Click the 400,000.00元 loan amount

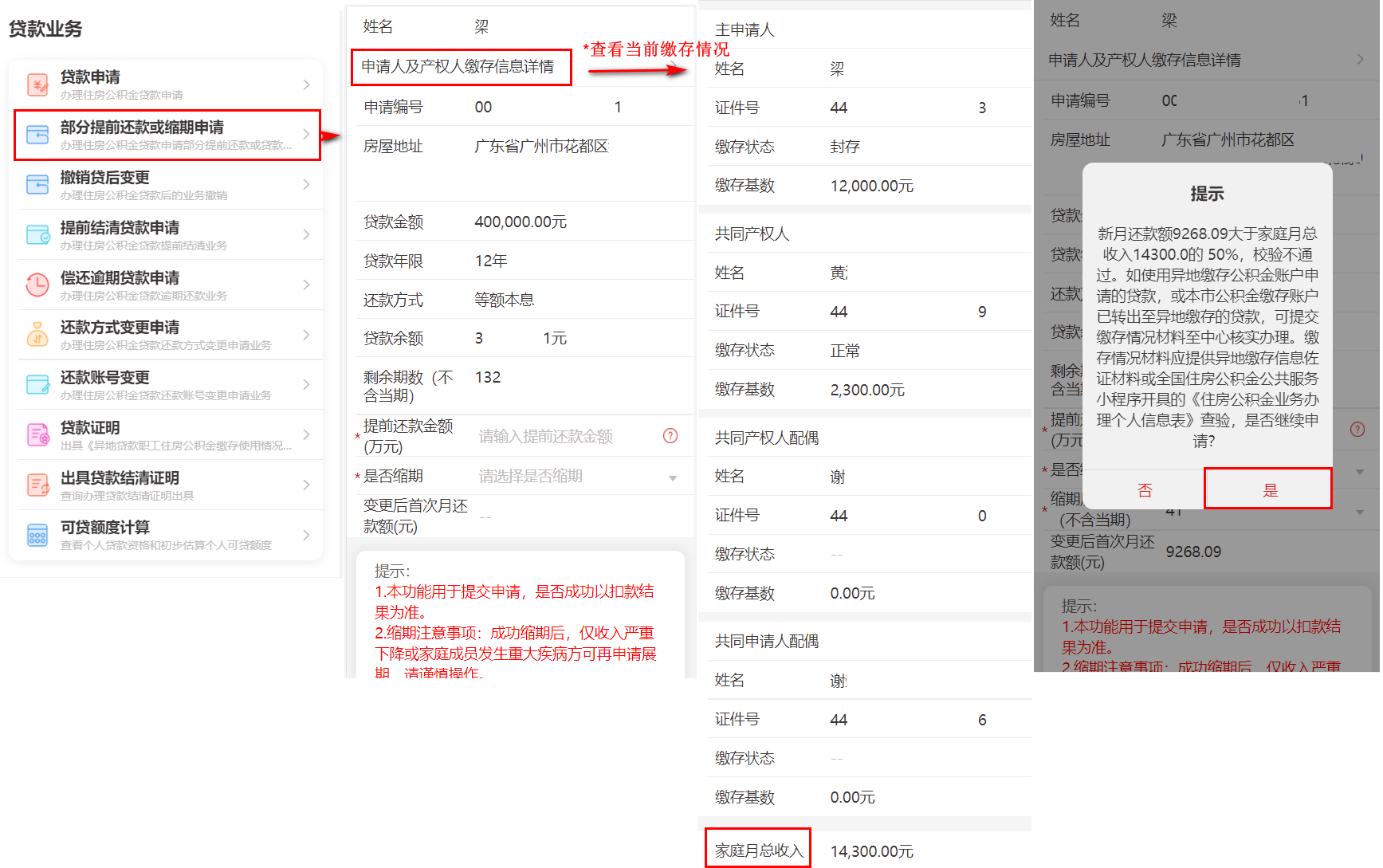point(521,222)
